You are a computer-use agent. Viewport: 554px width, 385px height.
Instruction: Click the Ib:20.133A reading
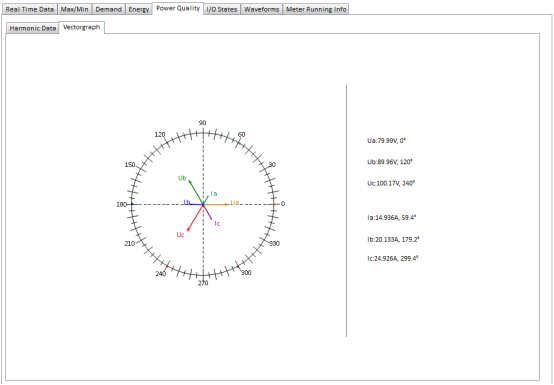click(x=393, y=239)
